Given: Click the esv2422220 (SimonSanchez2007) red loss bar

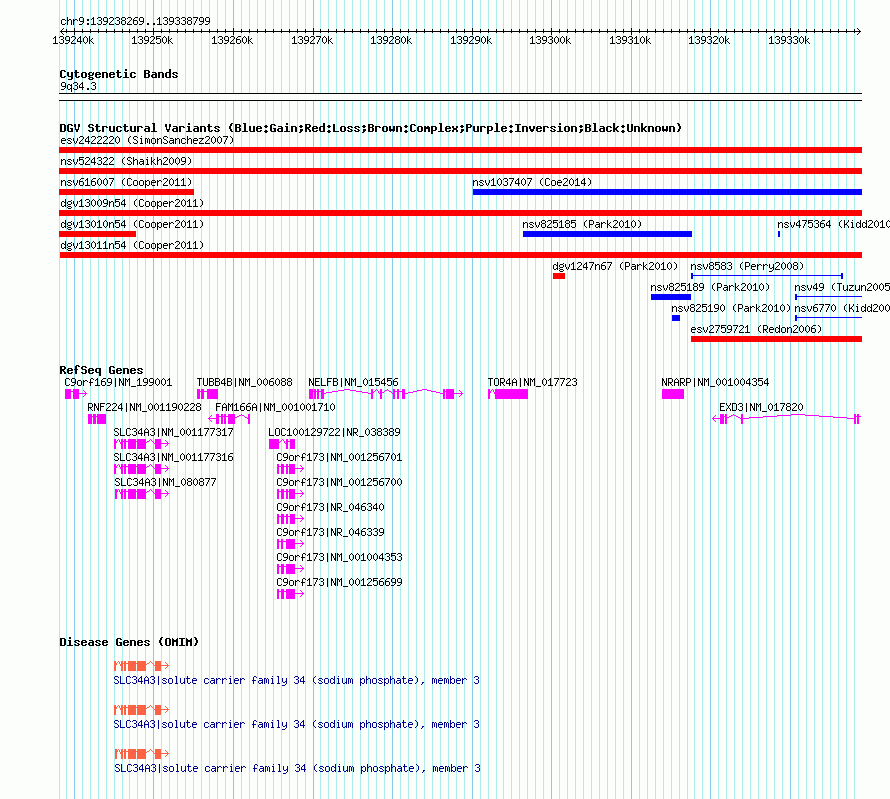Looking at the screenshot, I should click(460, 150).
